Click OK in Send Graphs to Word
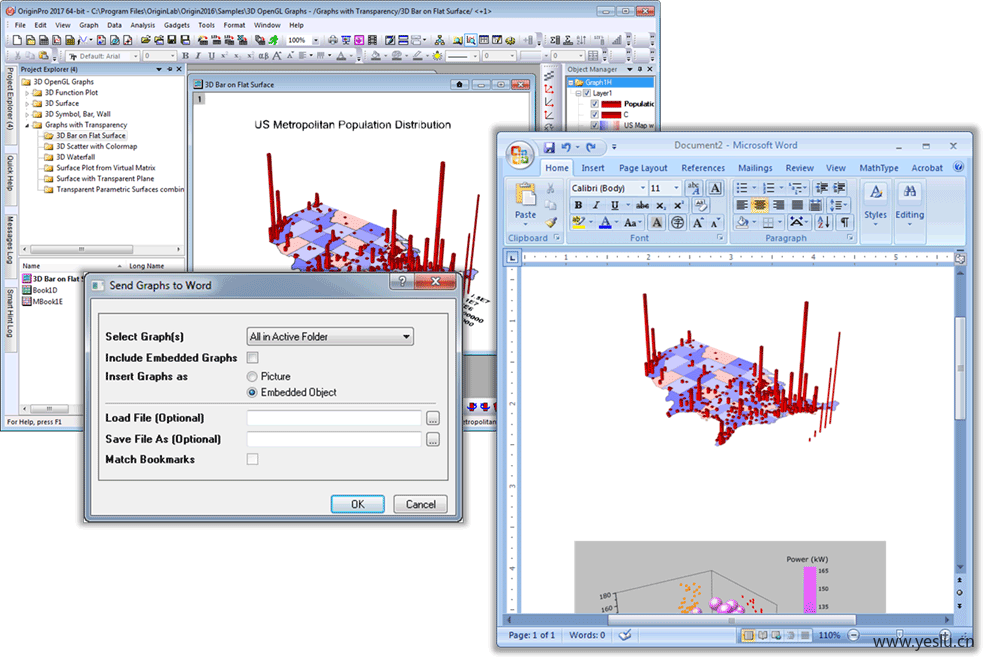This screenshot has height=661, width=986. click(357, 504)
